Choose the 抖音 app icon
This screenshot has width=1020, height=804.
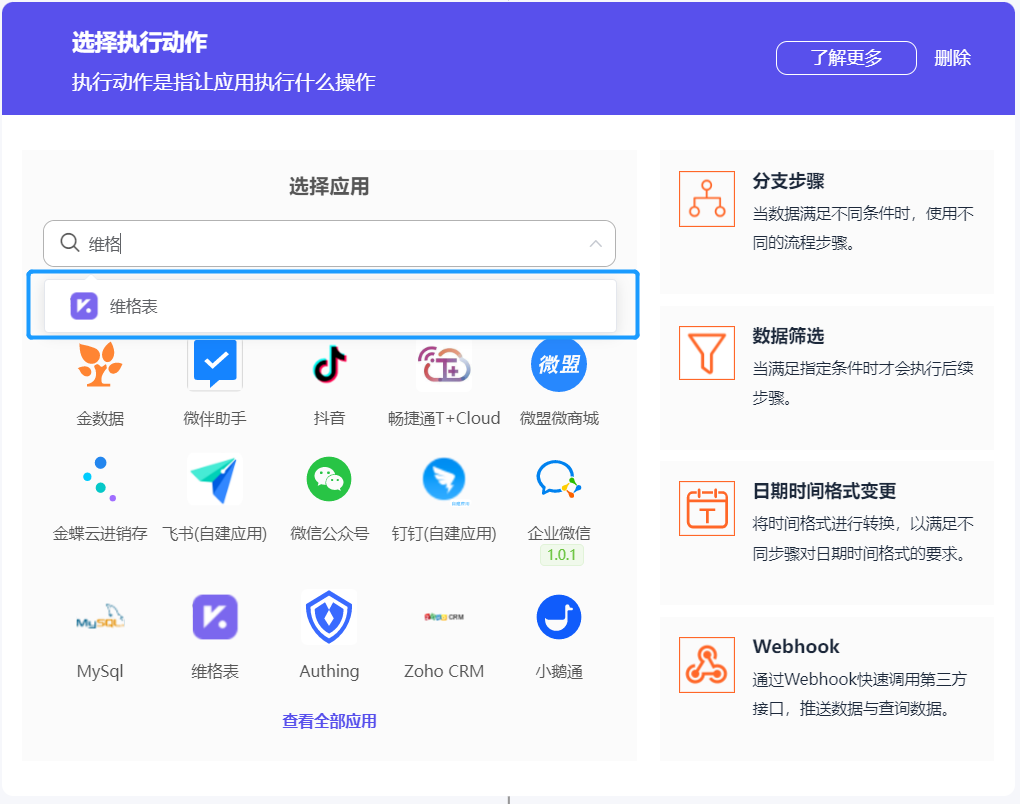coord(329,364)
